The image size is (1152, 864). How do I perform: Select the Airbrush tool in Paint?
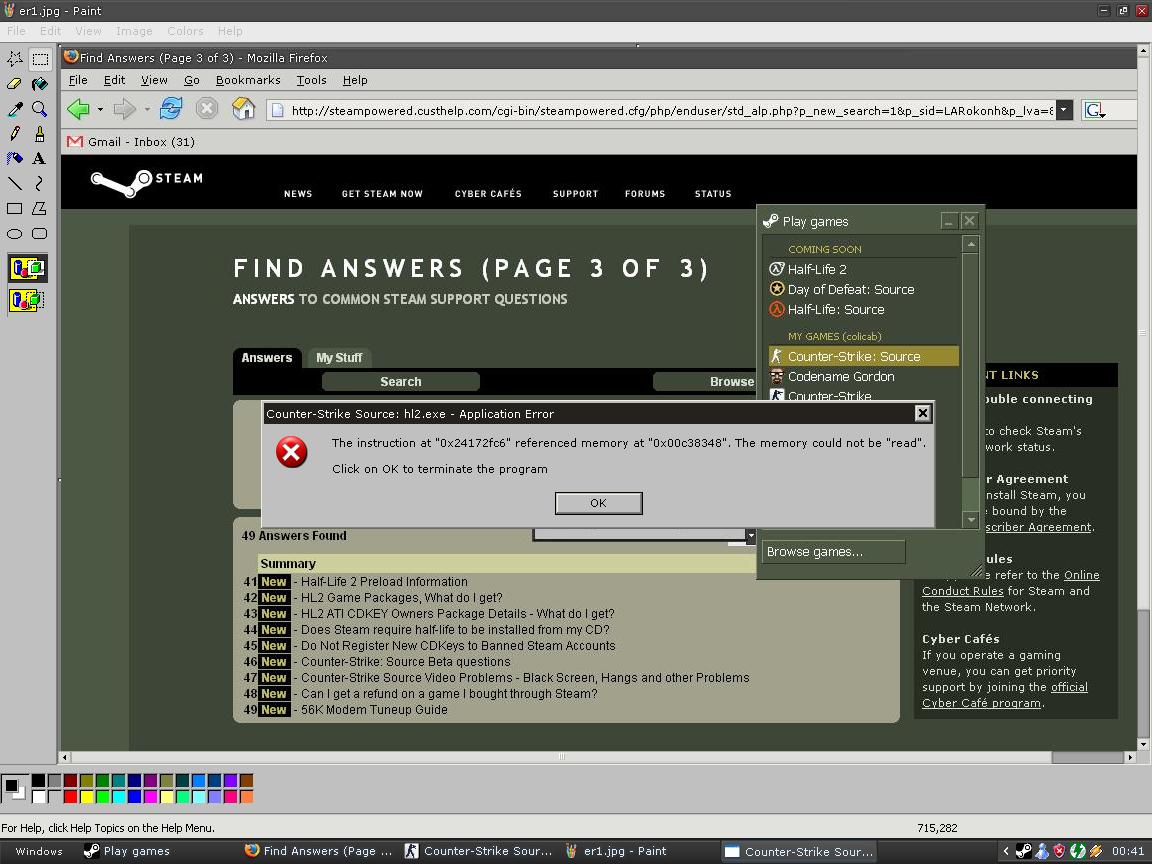(x=13, y=158)
